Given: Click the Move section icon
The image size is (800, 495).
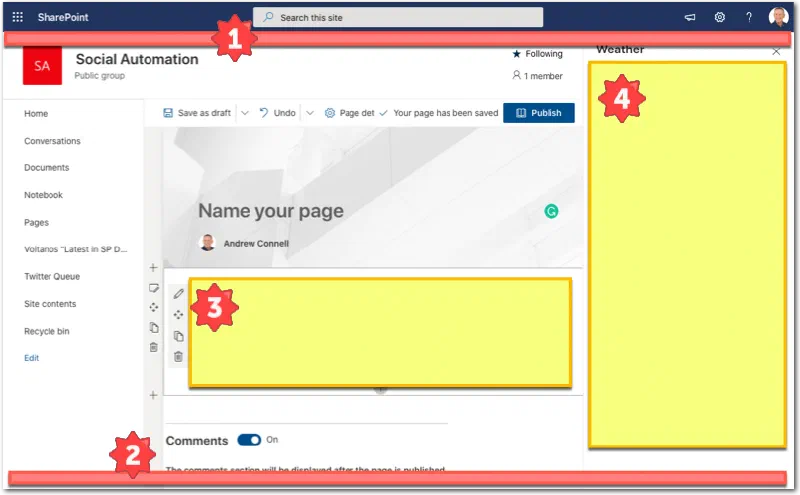Looking at the screenshot, I should coord(154,307).
